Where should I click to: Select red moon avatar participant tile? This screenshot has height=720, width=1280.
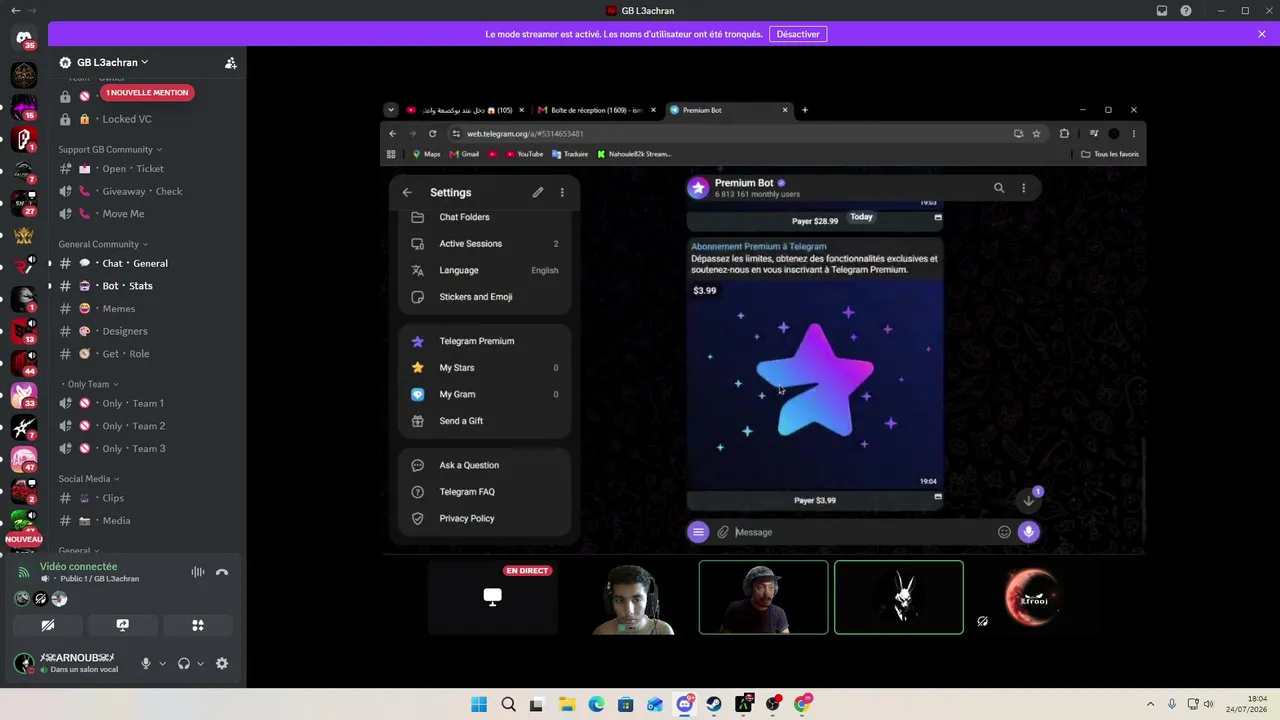1032,597
